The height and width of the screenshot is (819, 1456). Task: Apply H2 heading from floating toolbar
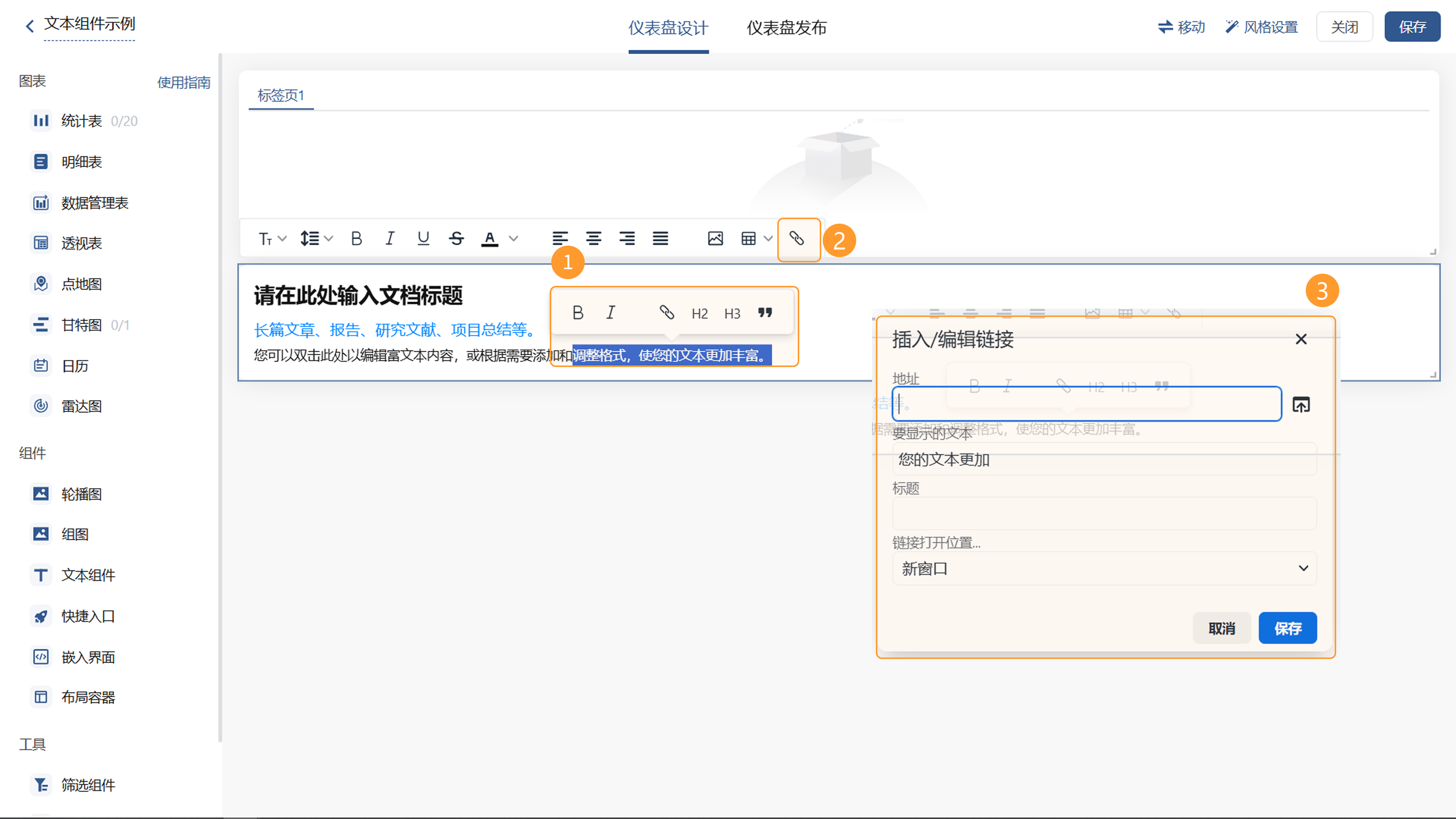pos(700,314)
